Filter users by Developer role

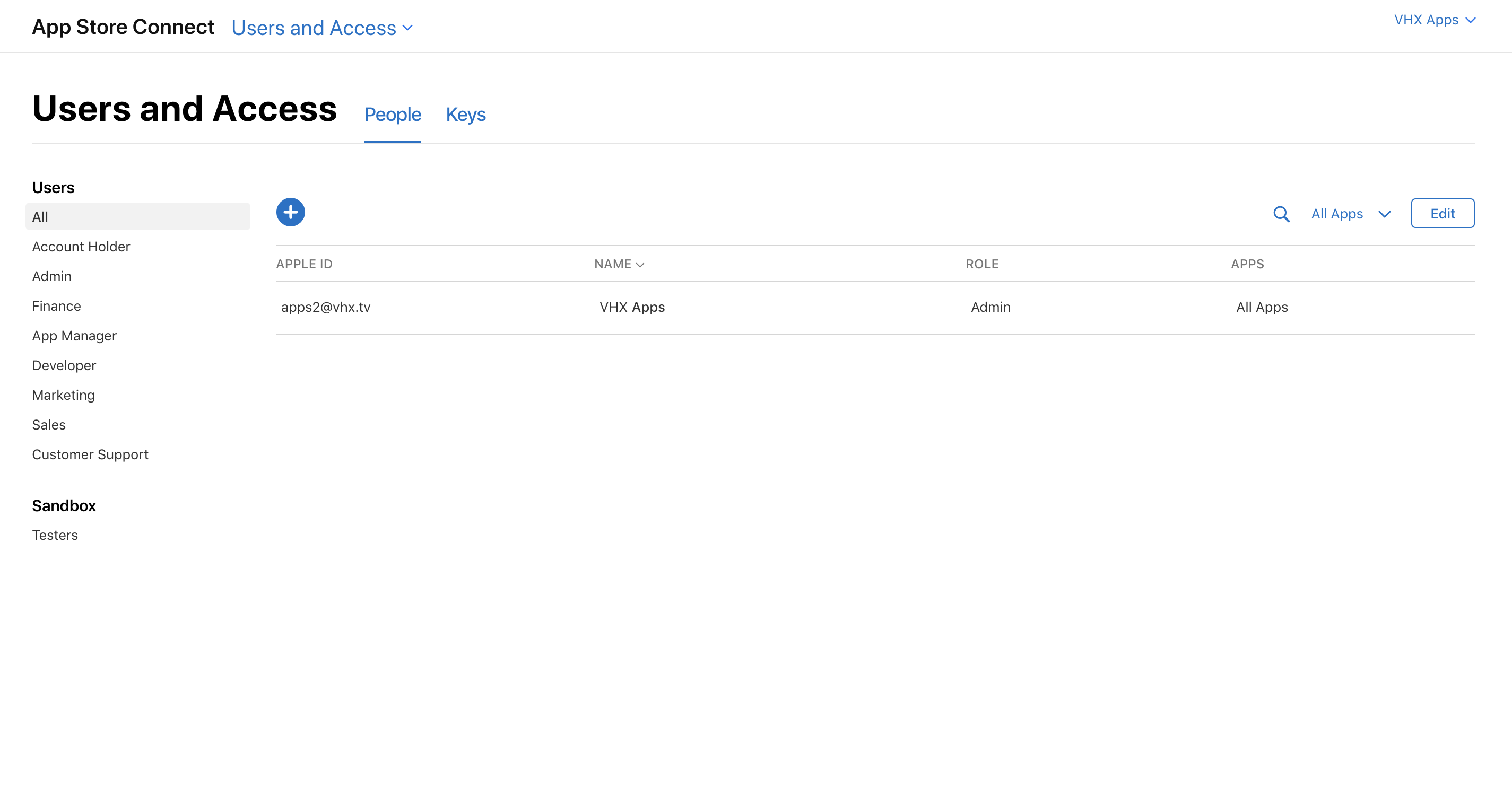point(64,365)
